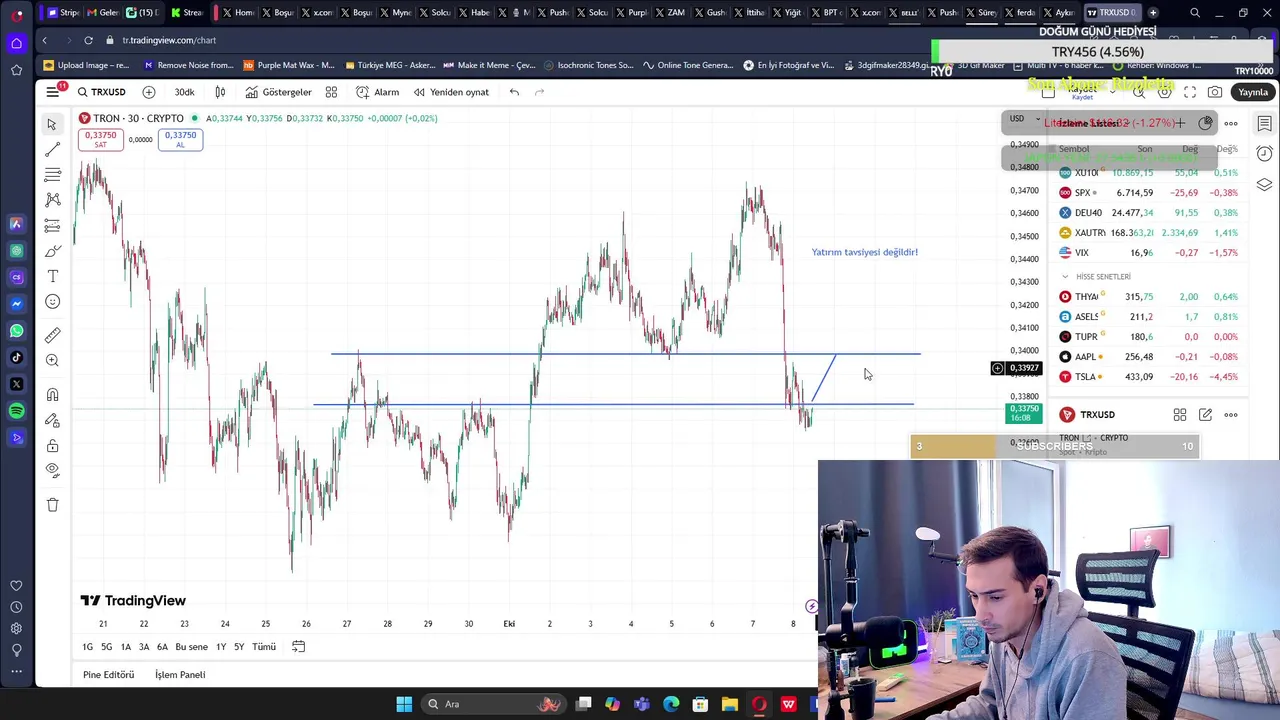This screenshot has height=720, width=1280.
Task: Create an Alarm alert
Action: pos(378,92)
